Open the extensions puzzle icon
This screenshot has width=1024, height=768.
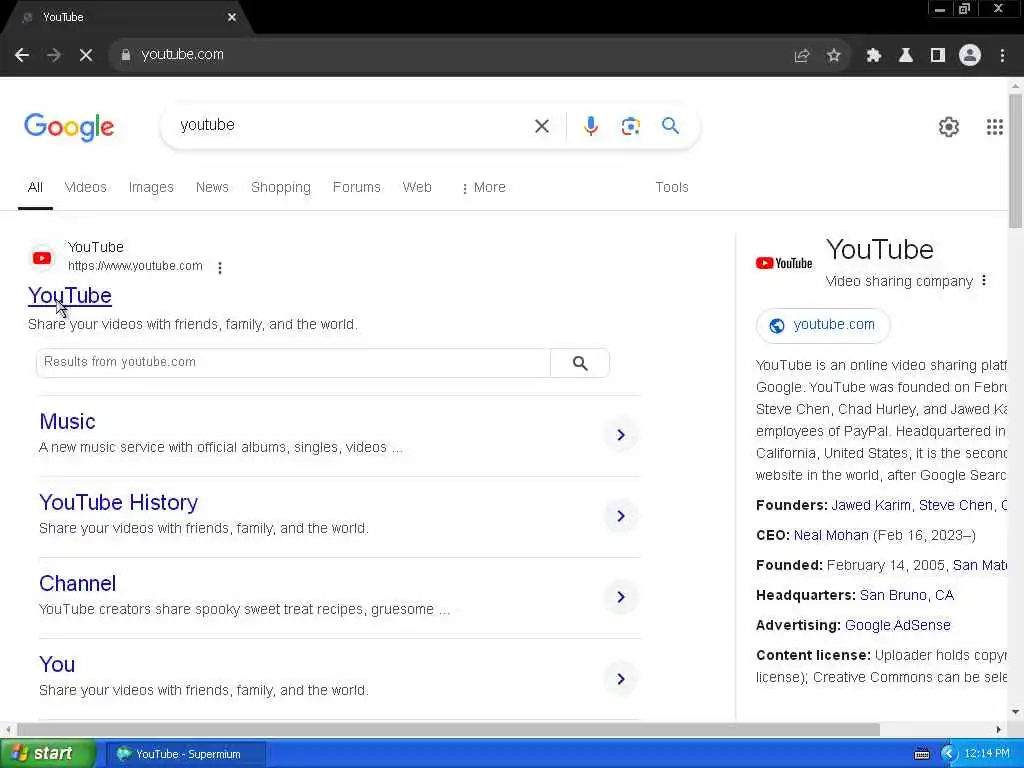[x=874, y=56]
